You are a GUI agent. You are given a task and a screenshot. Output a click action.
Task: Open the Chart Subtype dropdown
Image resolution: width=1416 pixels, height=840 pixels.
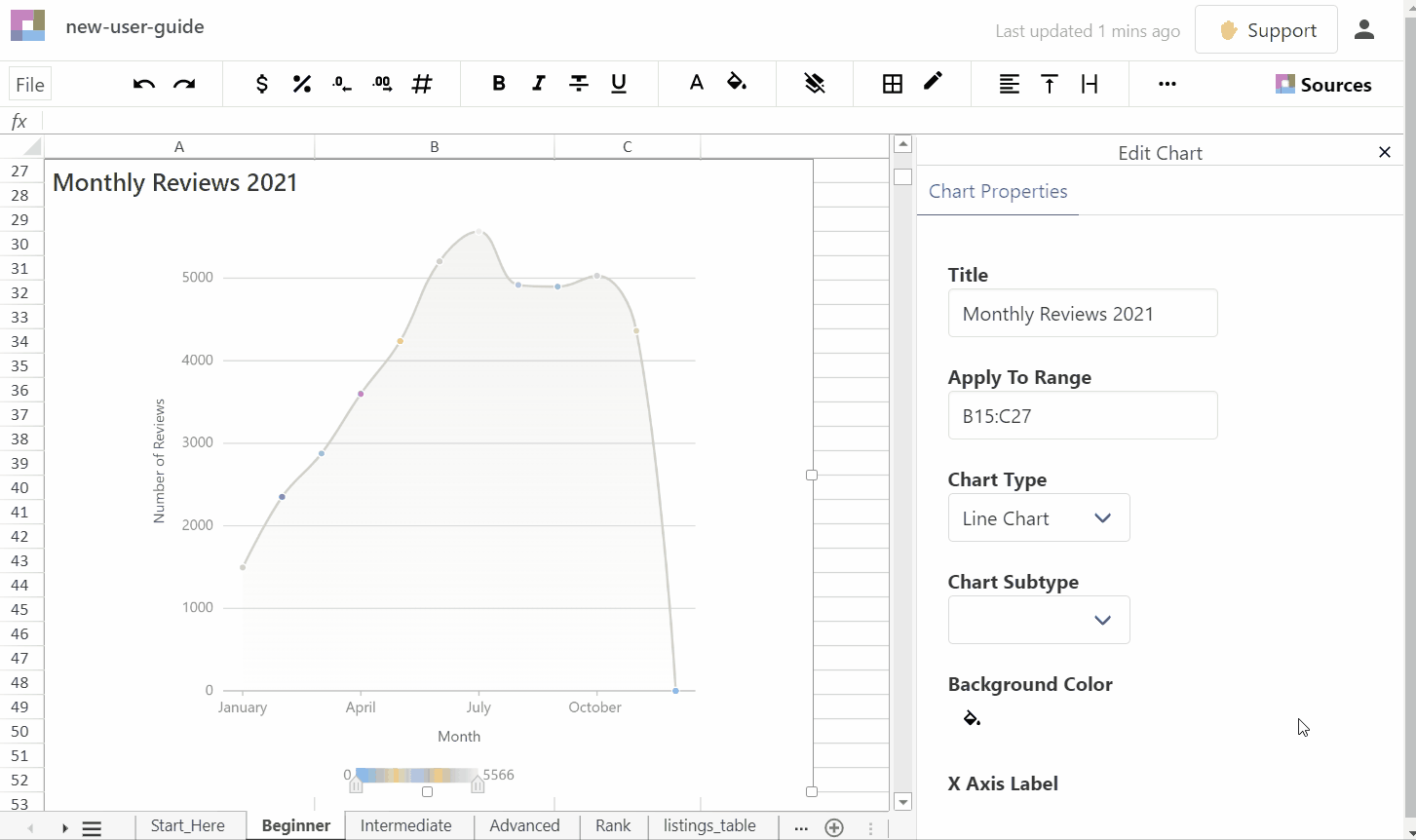[x=1038, y=620]
